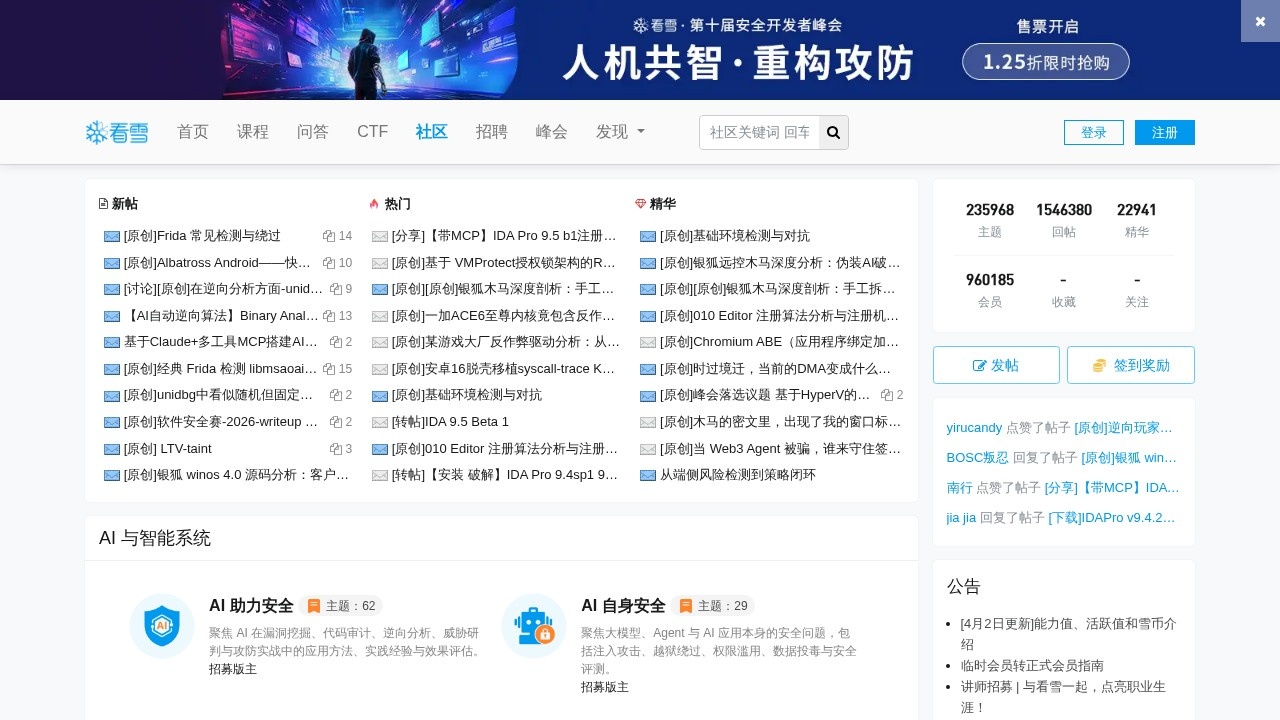Open the AI 自身安全 robot forum icon

pyautogui.click(x=534, y=626)
